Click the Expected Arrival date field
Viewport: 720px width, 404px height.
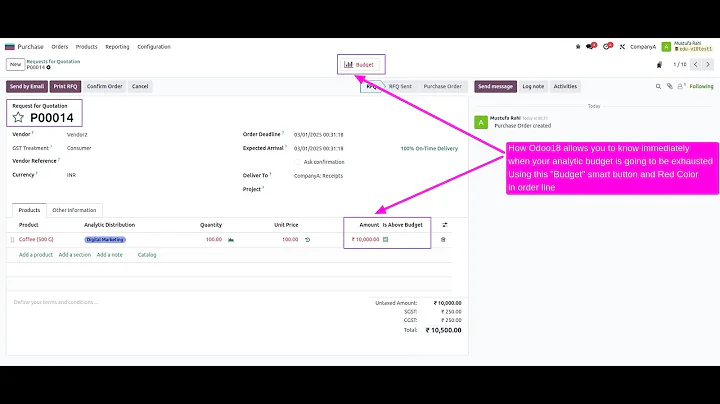[319, 149]
